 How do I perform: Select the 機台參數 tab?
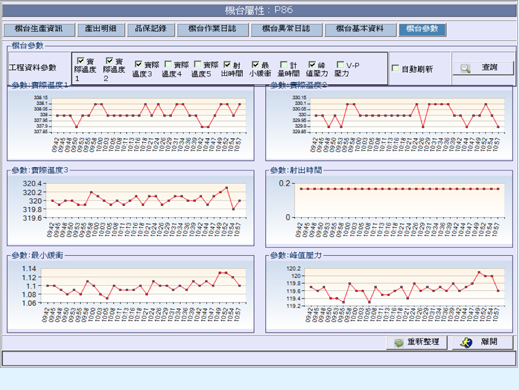click(422, 30)
